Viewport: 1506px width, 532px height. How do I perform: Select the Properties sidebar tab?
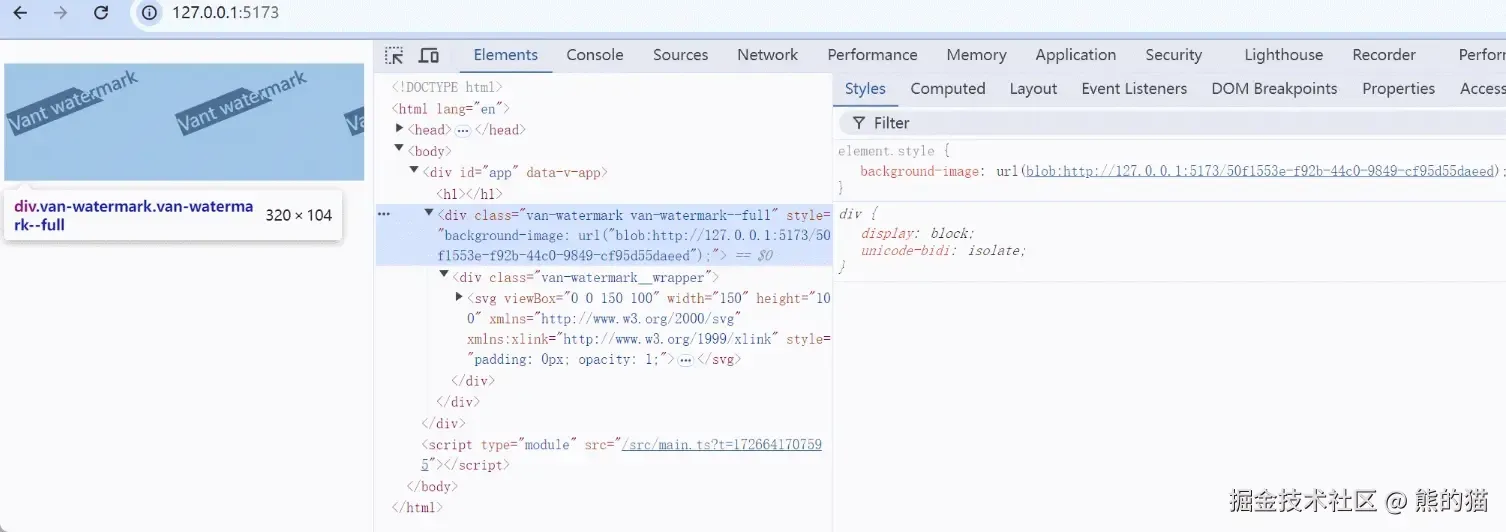(x=1398, y=89)
